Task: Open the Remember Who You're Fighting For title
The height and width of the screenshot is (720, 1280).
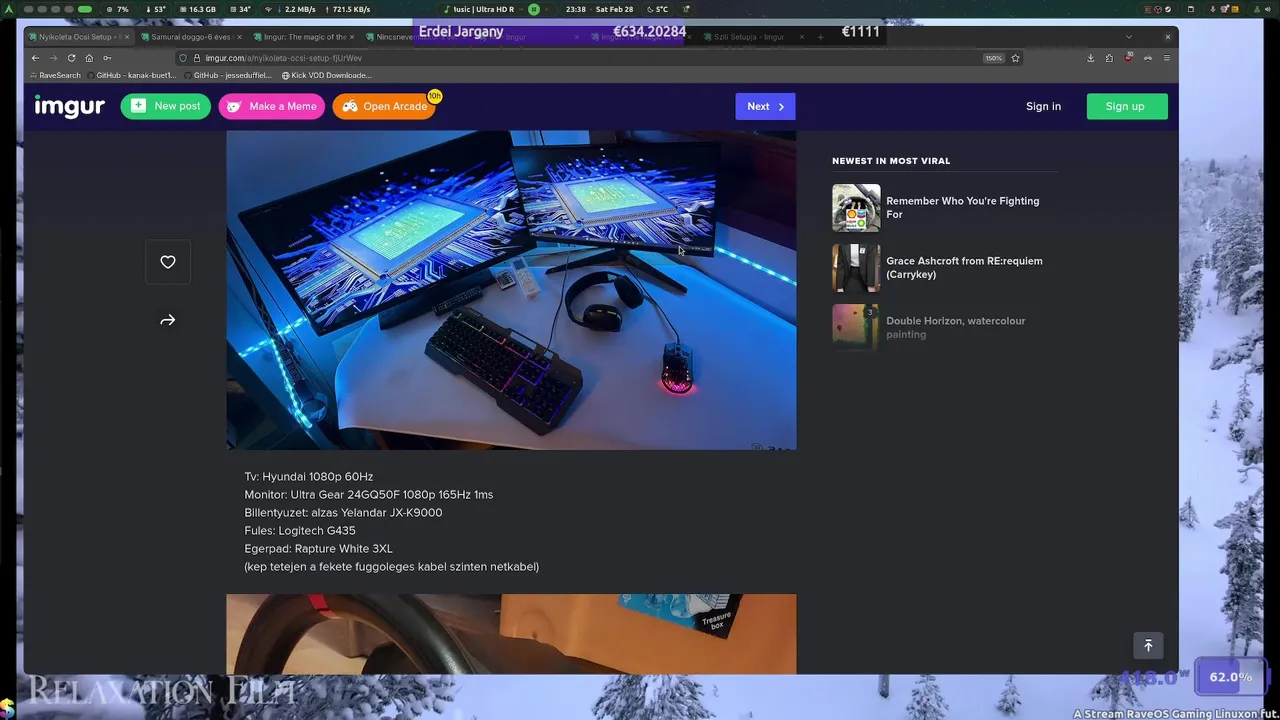Action: (x=962, y=207)
